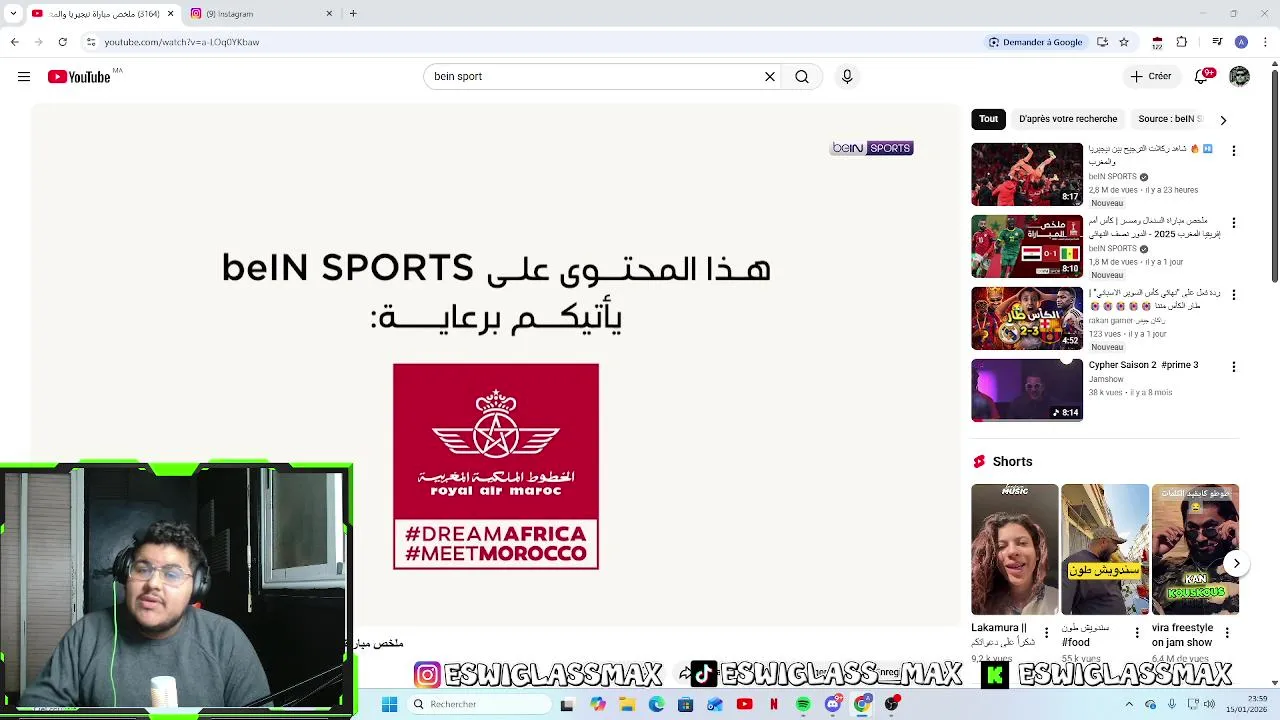The image size is (1280, 720).
Task: Click the address bar URL
Action: pyautogui.click(x=182, y=42)
